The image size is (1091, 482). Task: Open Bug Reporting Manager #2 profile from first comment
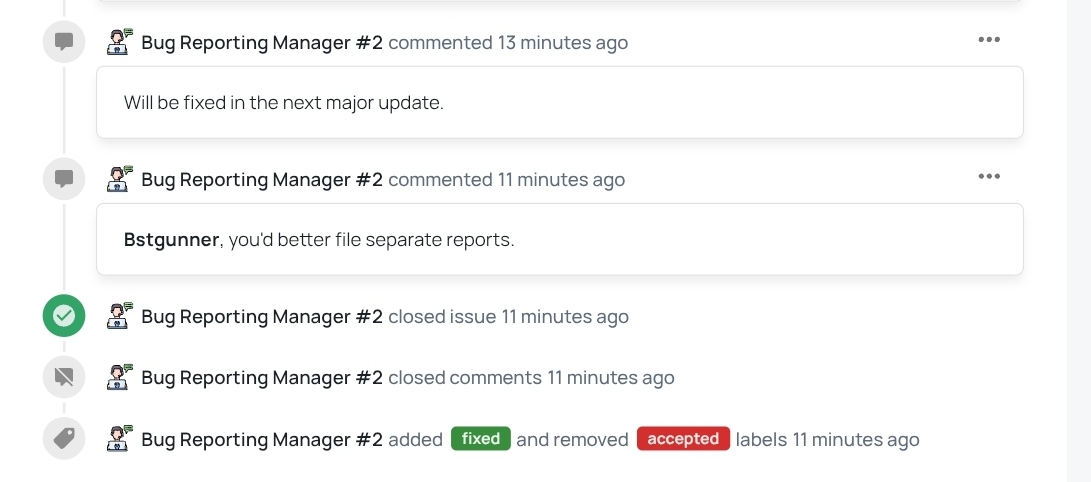pos(262,42)
